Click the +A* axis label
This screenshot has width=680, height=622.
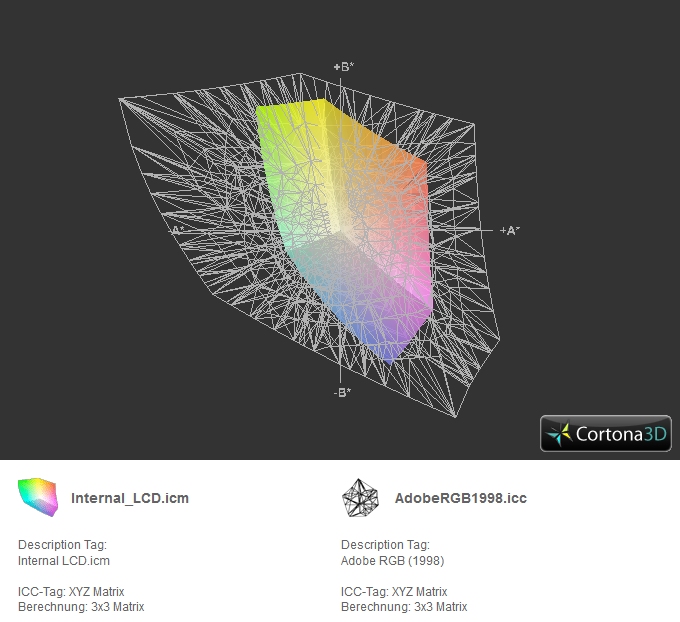[x=510, y=230]
